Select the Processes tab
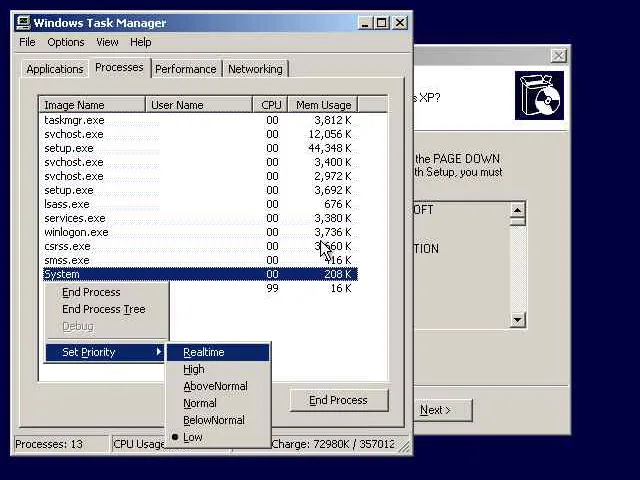The height and width of the screenshot is (480, 640). 119,67
